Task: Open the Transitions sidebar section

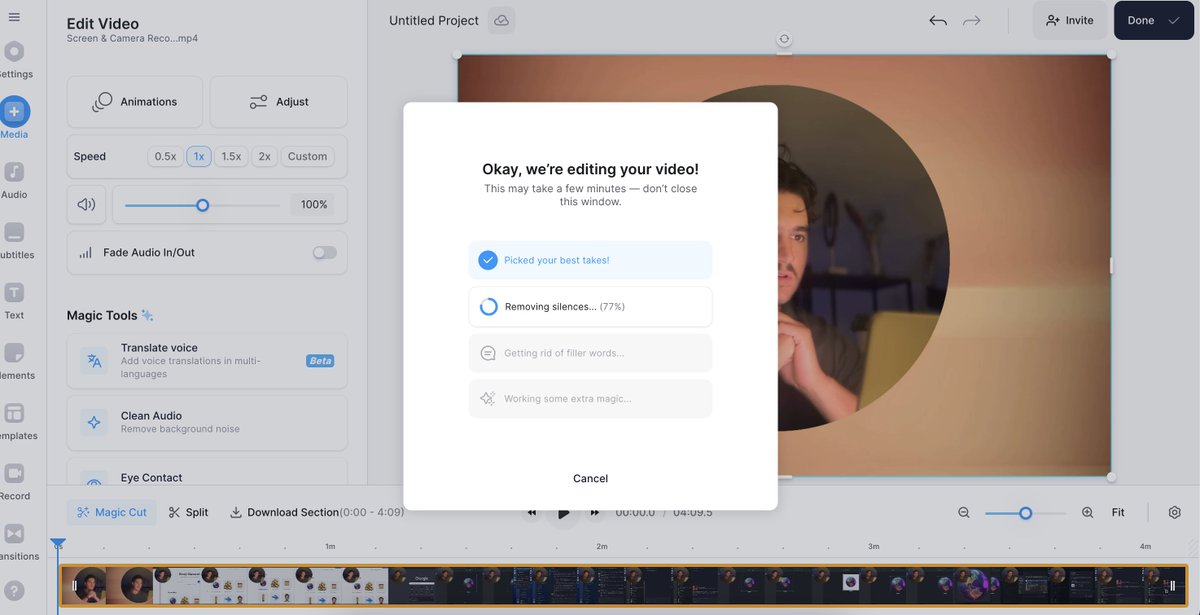Action: 14,542
